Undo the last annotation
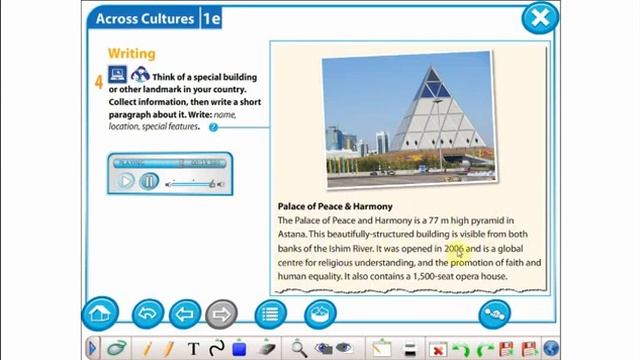 point(462,350)
